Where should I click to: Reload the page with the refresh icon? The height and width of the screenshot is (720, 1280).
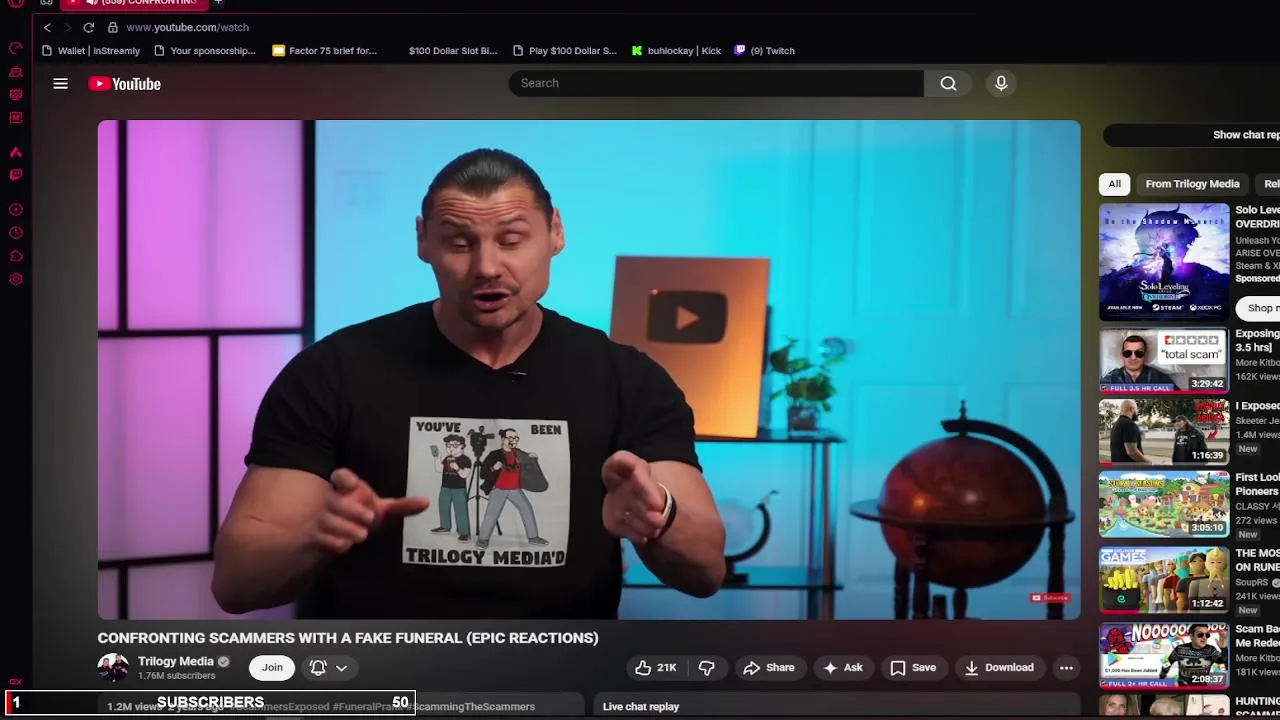[89, 27]
